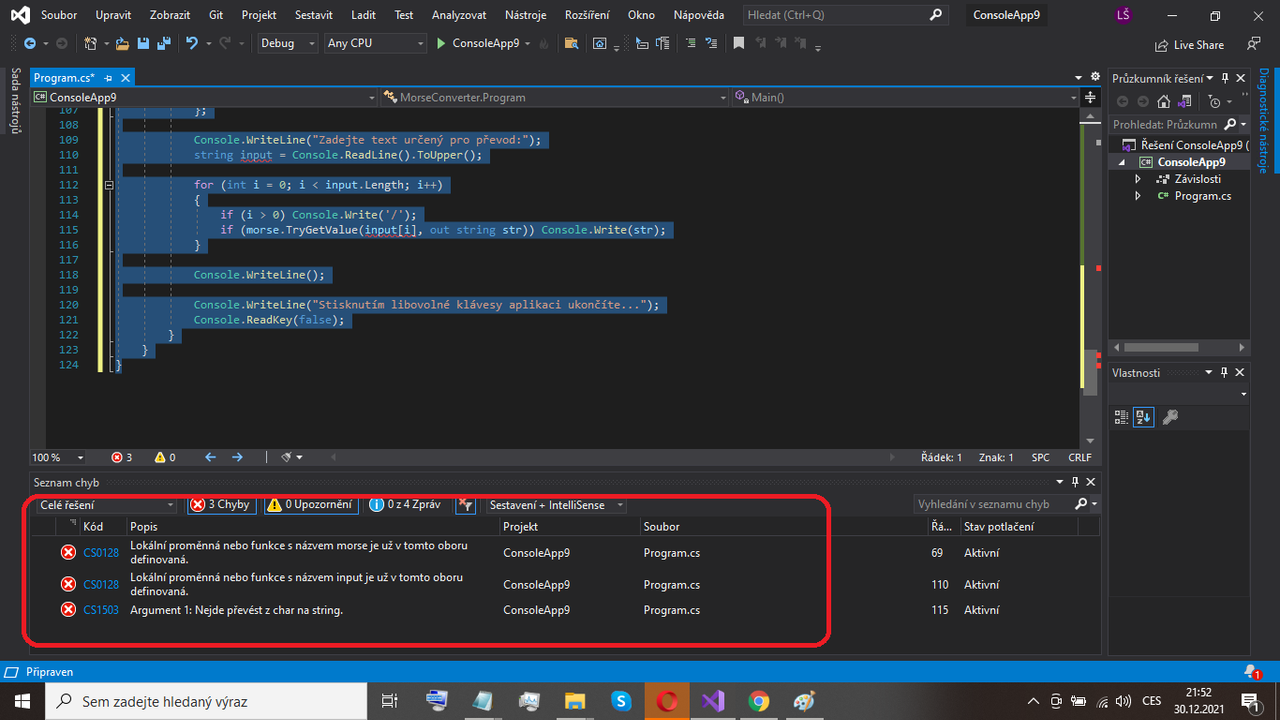Screen dimensions: 1280x720
Task: Select the Program.cs editor tab
Action: point(64,77)
